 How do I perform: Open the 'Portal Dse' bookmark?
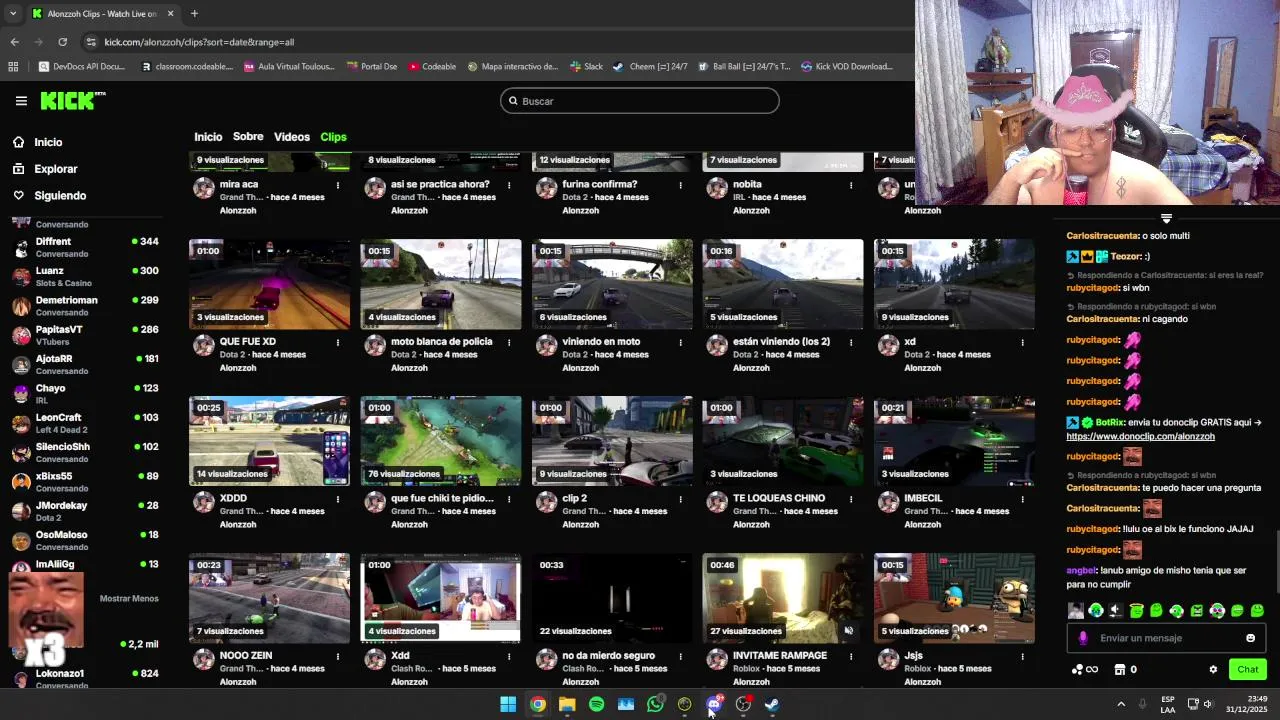coord(371,67)
